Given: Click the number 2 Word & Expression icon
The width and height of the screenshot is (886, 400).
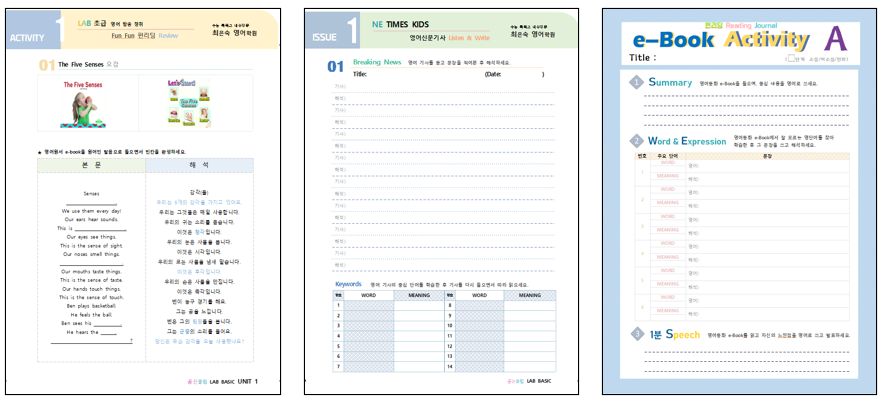Looking at the screenshot, I should pos(637,141).
